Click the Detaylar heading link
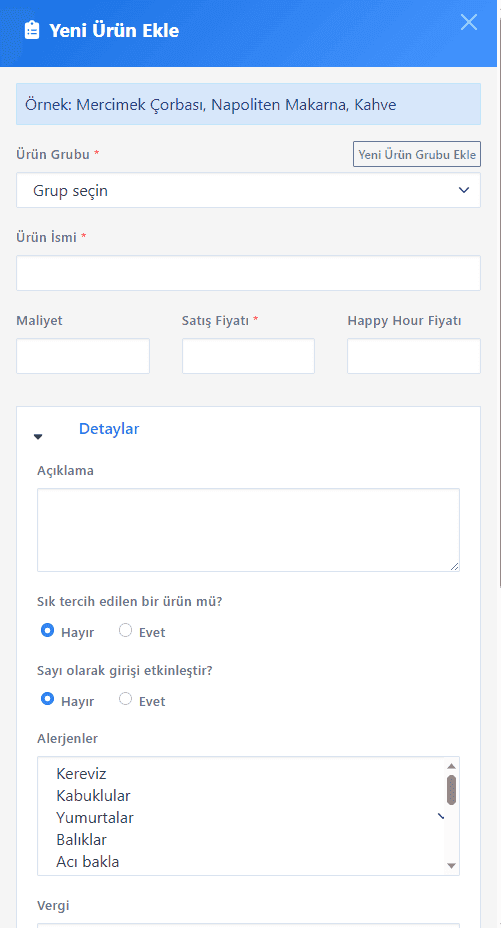The height and width of the screenshot is (928, 501). point(109,429)
